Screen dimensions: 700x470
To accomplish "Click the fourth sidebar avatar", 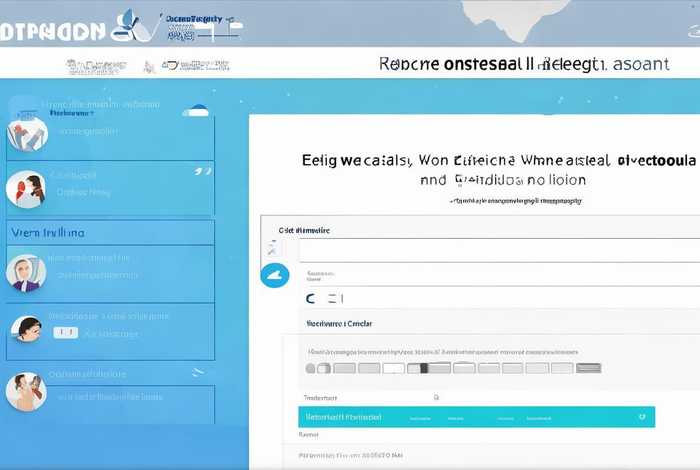I will tap(26, 328).
